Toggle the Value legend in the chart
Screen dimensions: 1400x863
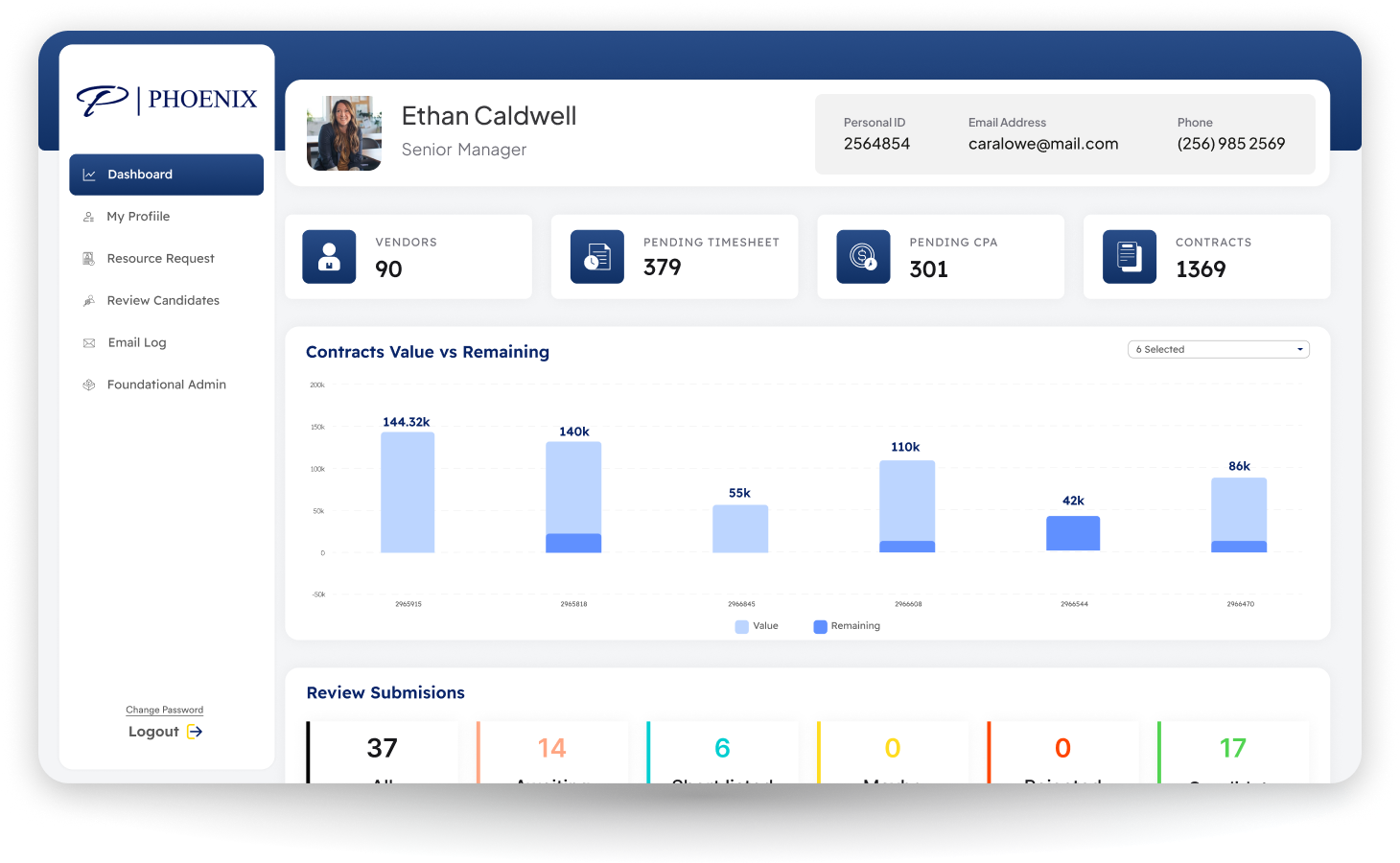point(757,625)
